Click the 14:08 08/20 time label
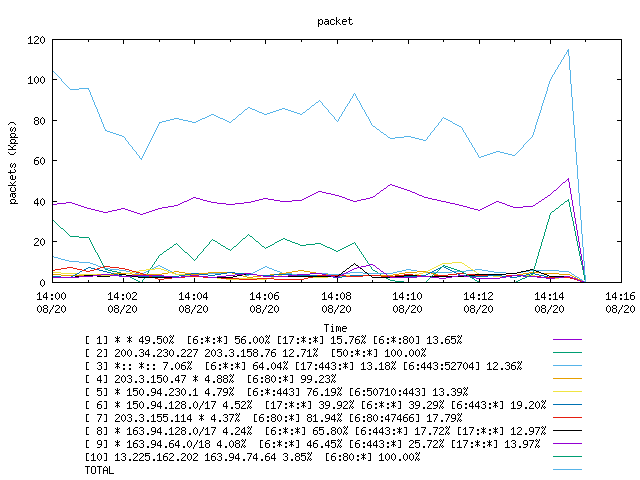 coord(336,302)
